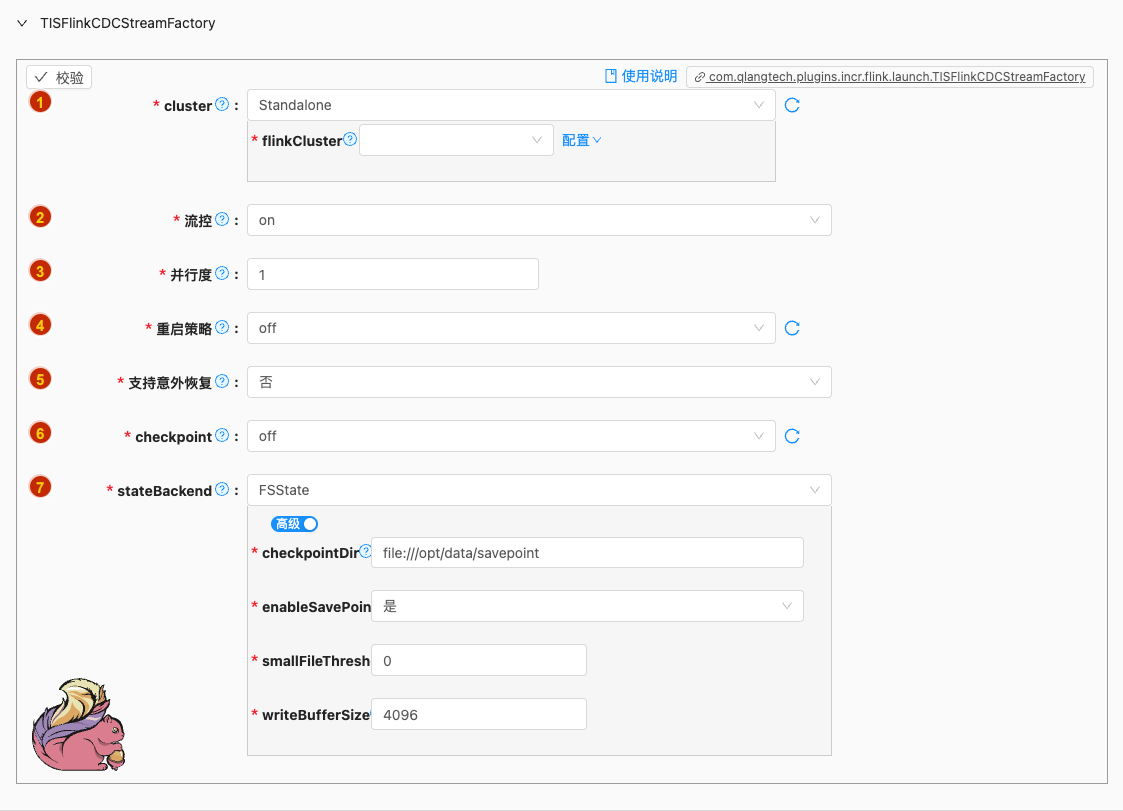Toggle the 高级 advanced switch

point(294,524)
